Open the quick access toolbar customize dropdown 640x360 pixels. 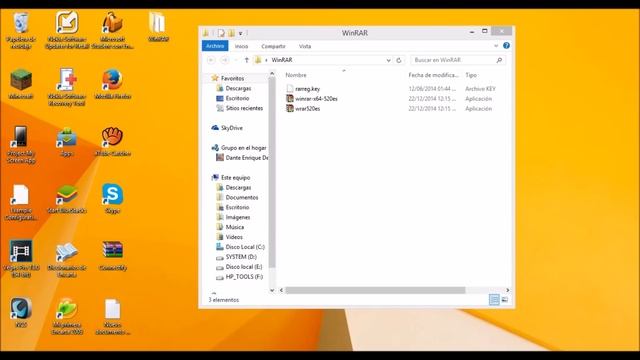coord(241,33)
